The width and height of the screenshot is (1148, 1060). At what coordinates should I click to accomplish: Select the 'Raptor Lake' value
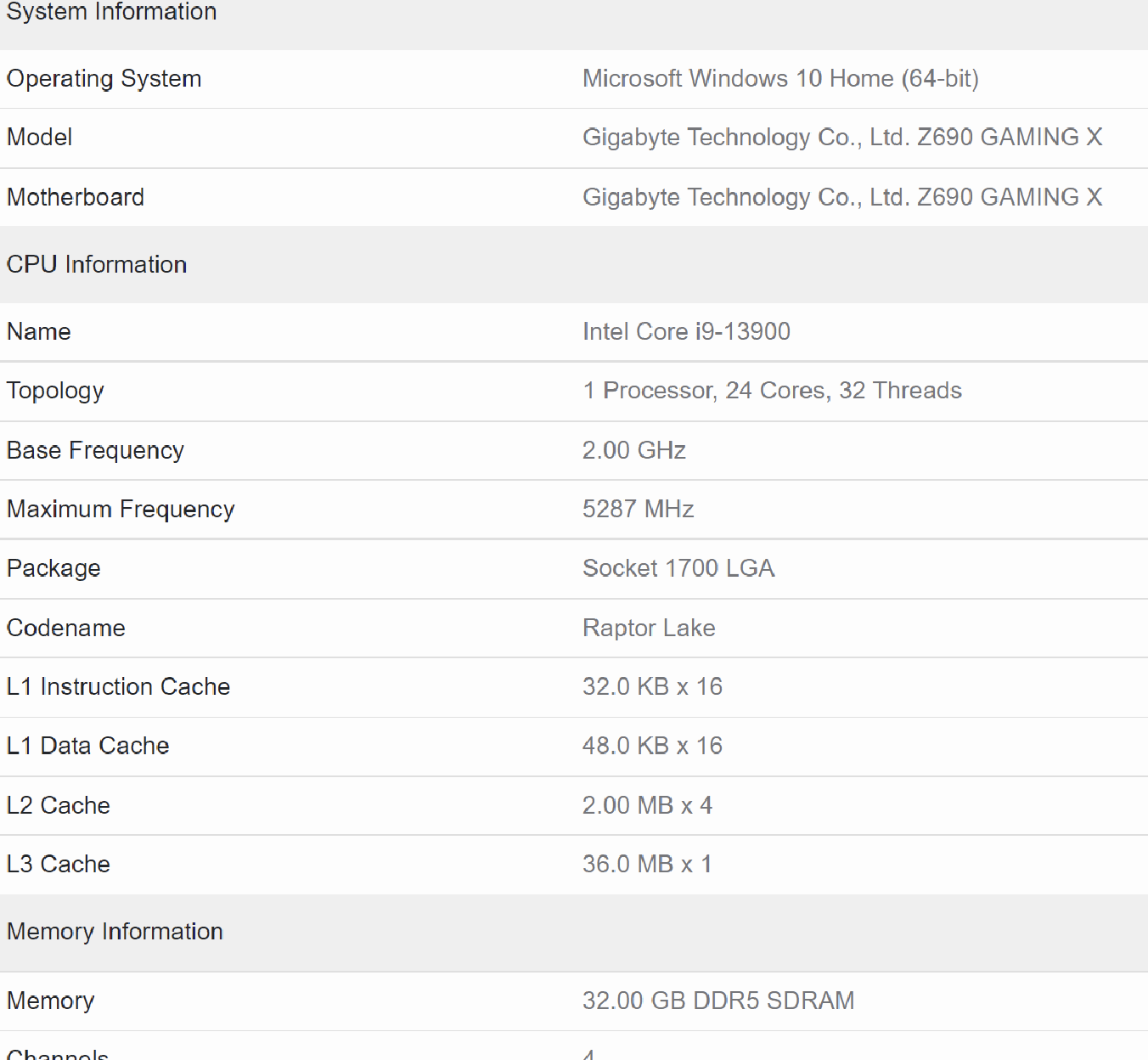point(649,628)
